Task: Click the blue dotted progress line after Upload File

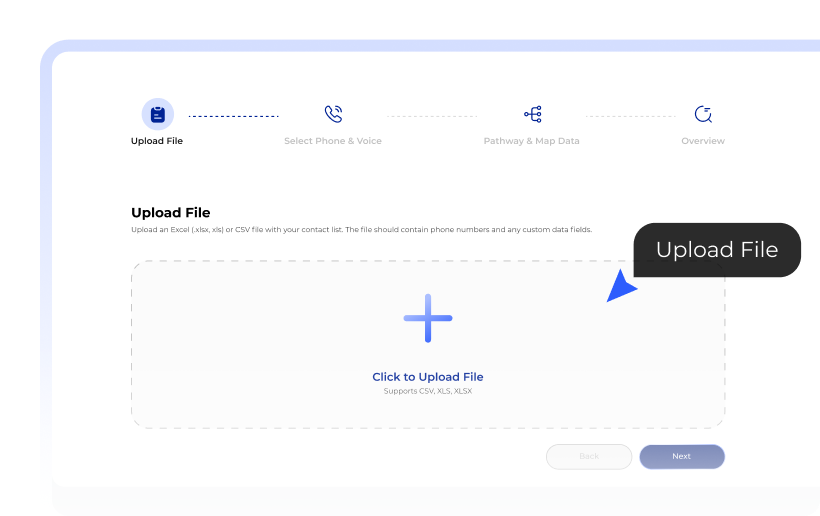Action: point(234,116)
